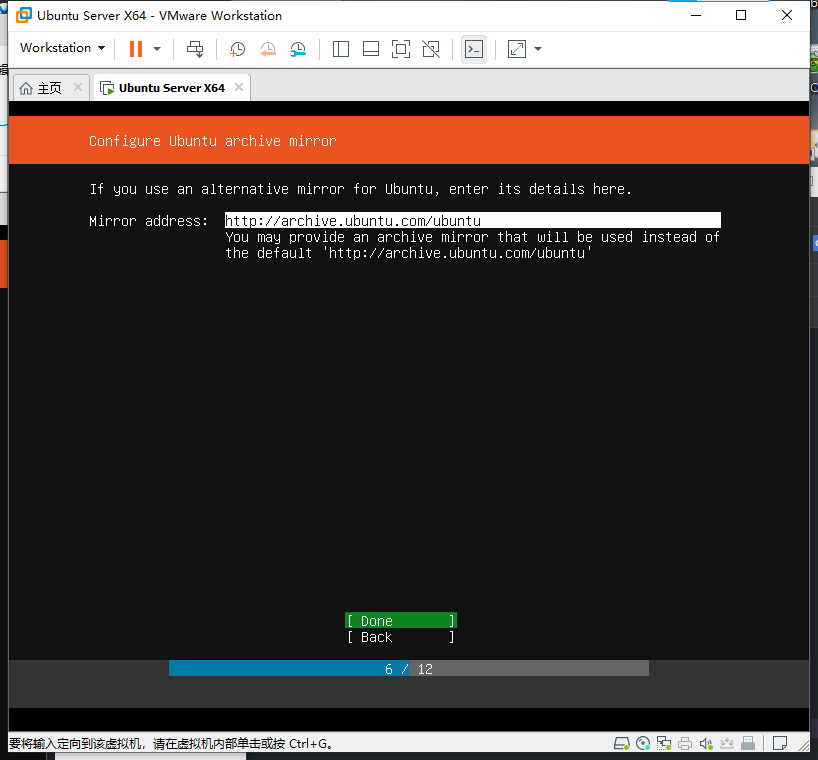Pause the virtual machine

tap(136, 49)
